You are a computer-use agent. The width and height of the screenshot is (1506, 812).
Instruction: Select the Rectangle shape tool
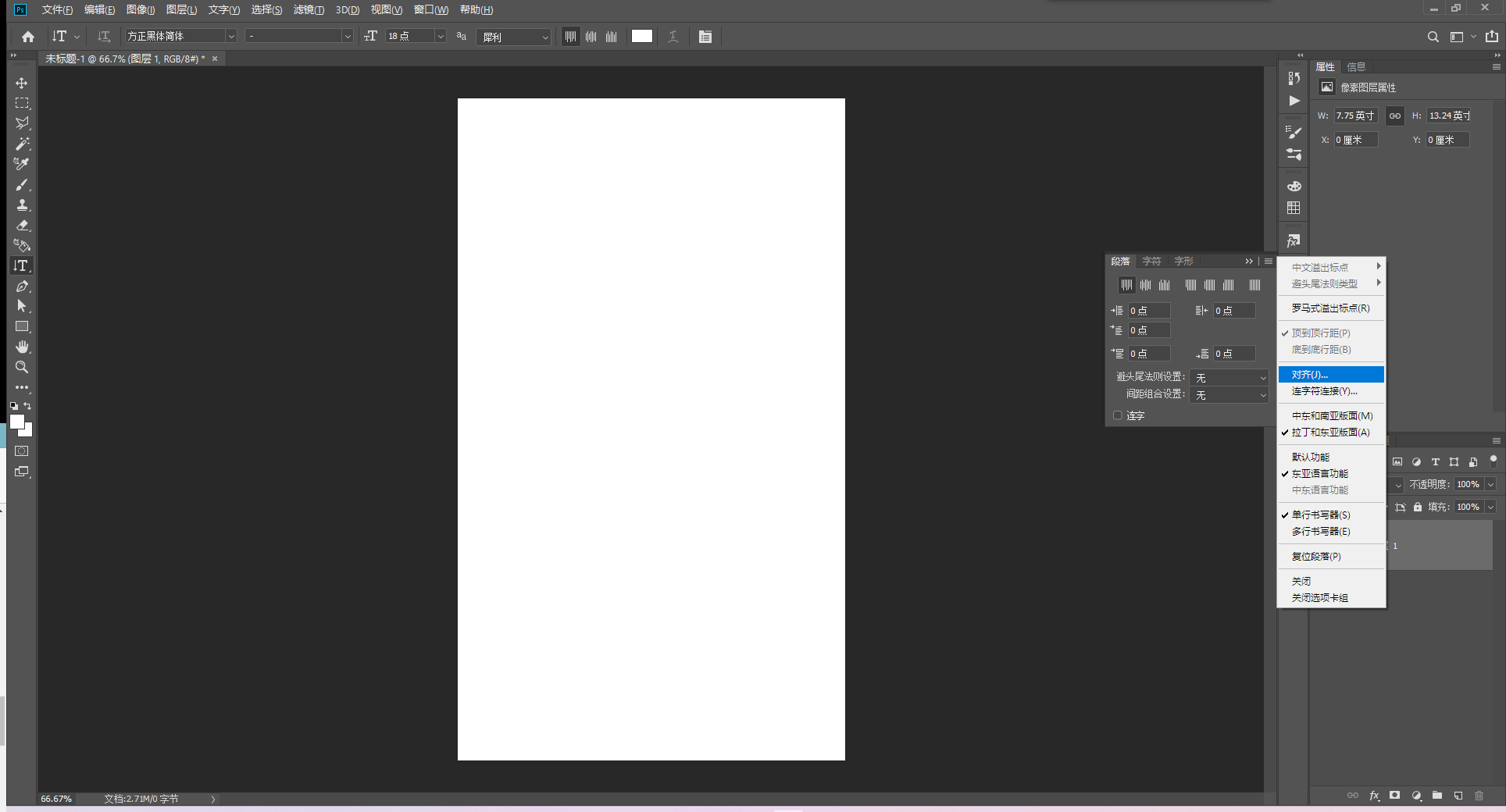pos(22,326)
